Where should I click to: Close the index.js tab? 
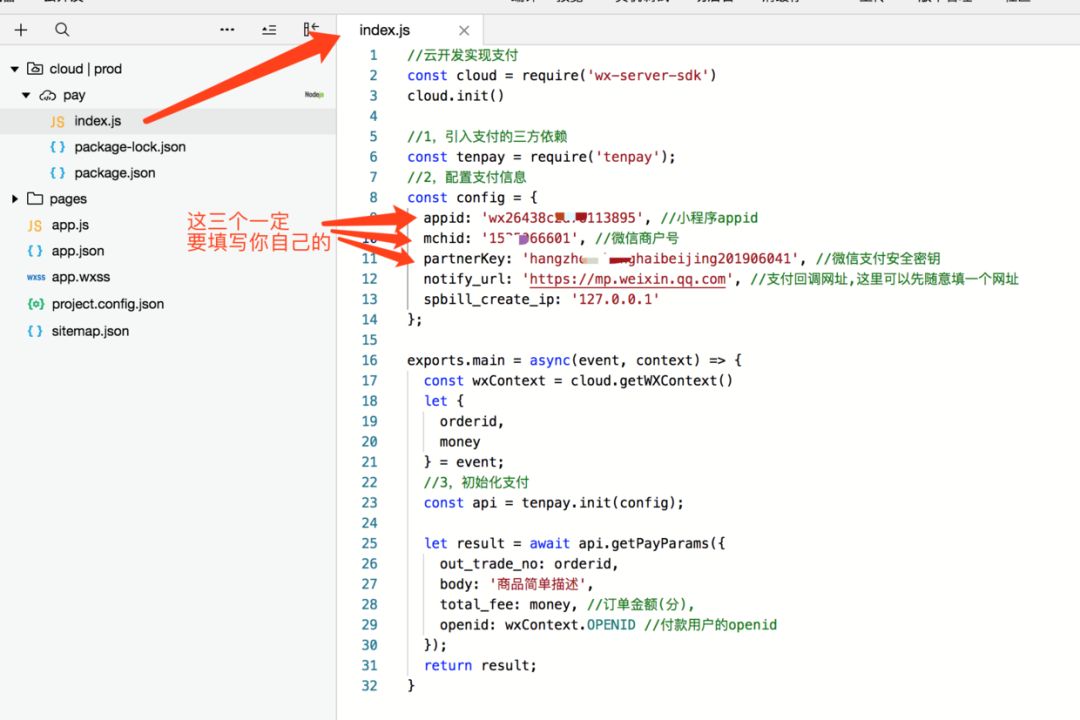pyautogui.click(x=463, y=30)
